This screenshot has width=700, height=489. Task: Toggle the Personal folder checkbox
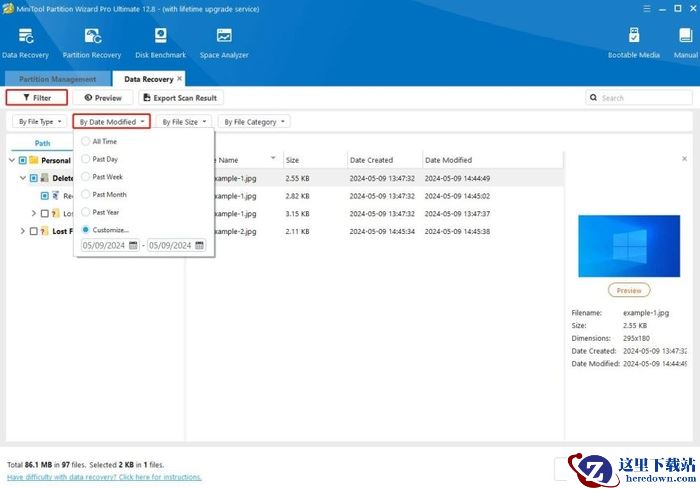pyautogui.click(x=23, y=160)
